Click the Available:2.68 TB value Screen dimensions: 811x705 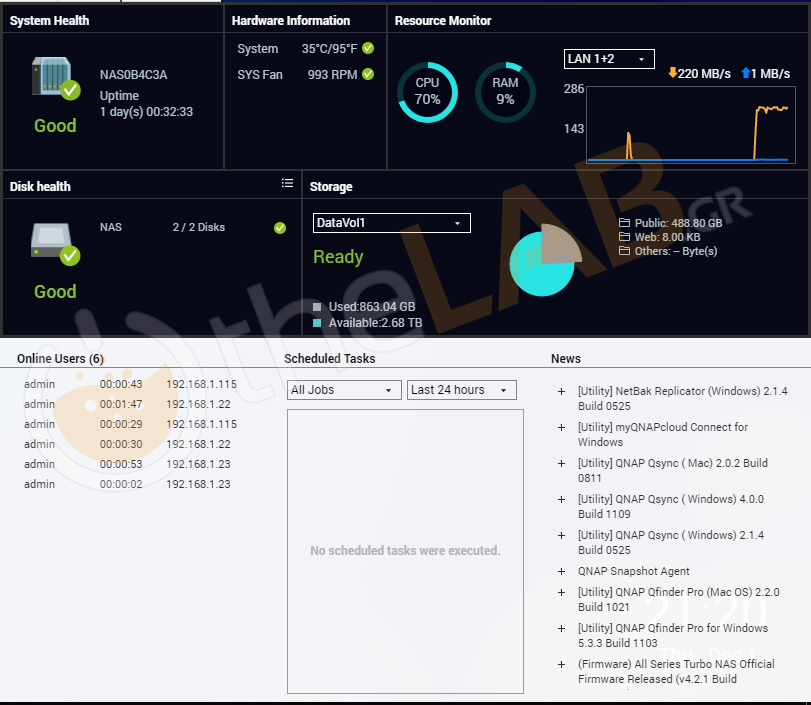[376, 323]
